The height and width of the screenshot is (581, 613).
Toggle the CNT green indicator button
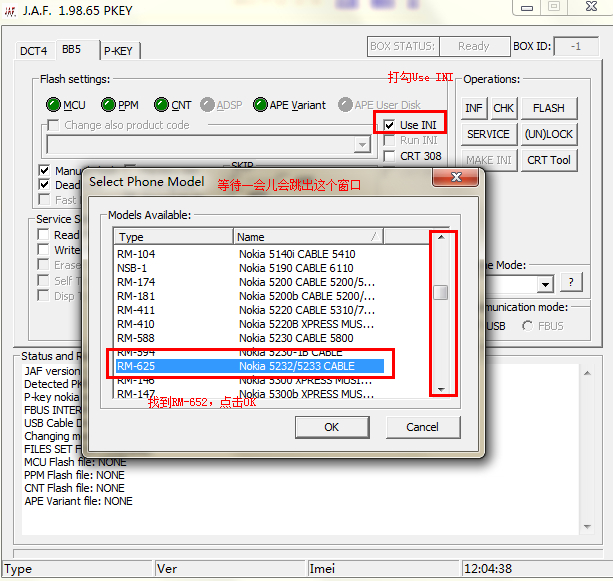click(161, 105)
